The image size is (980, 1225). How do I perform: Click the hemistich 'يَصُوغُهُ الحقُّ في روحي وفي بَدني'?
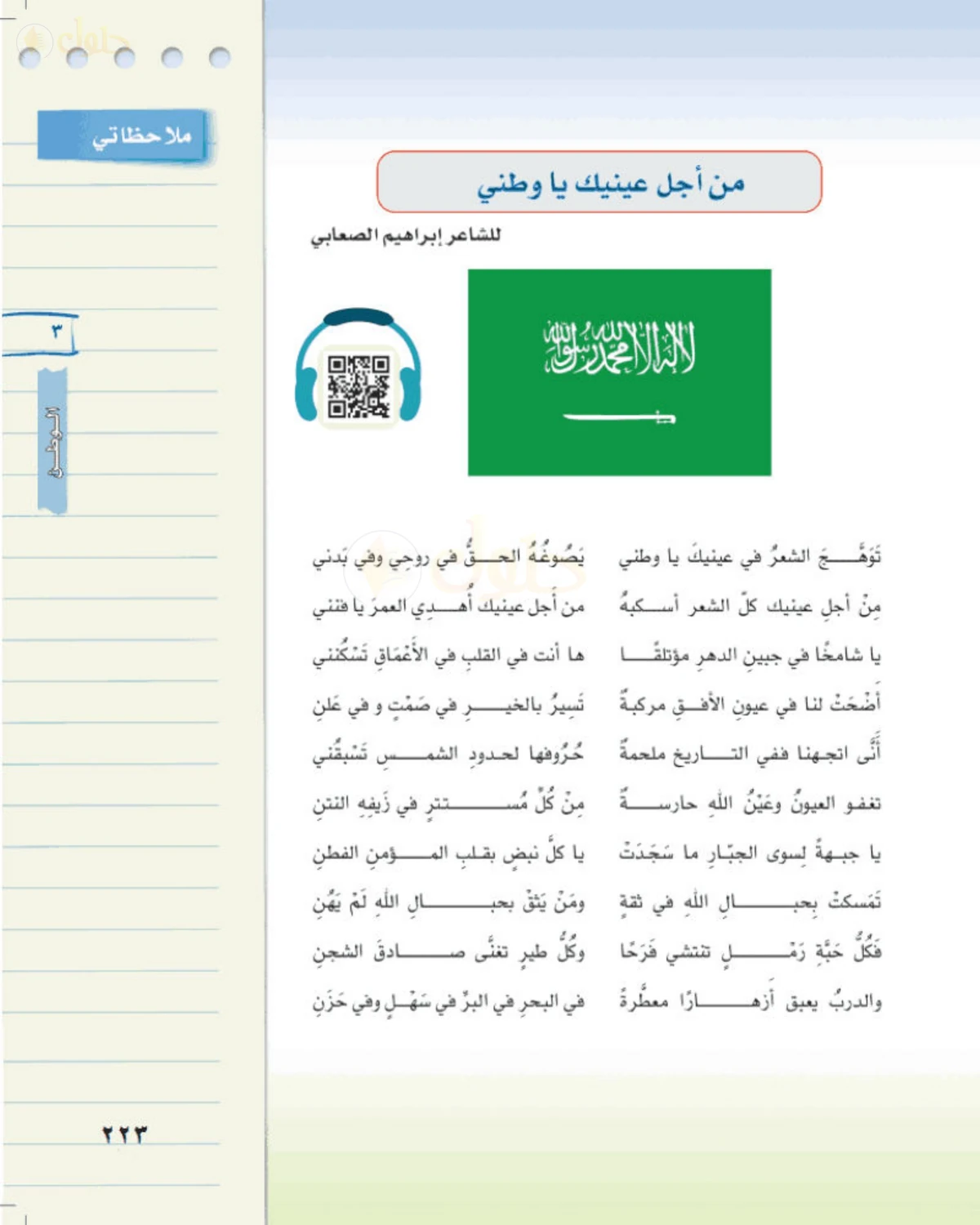click(x=448, y=557)
